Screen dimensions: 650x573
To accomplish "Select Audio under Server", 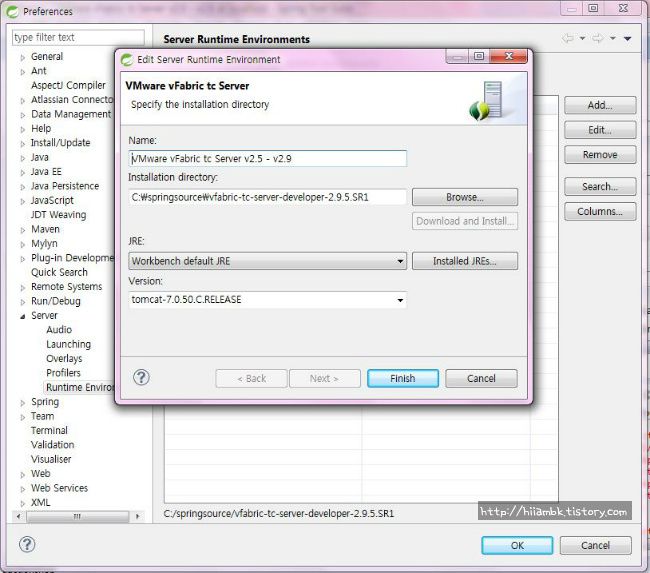I will (59, 330).
